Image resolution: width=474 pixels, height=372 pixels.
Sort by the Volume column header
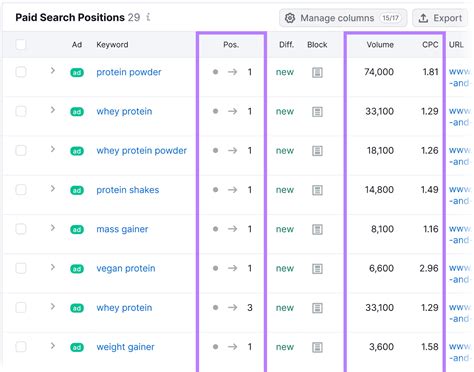click(x=380, y=45)
